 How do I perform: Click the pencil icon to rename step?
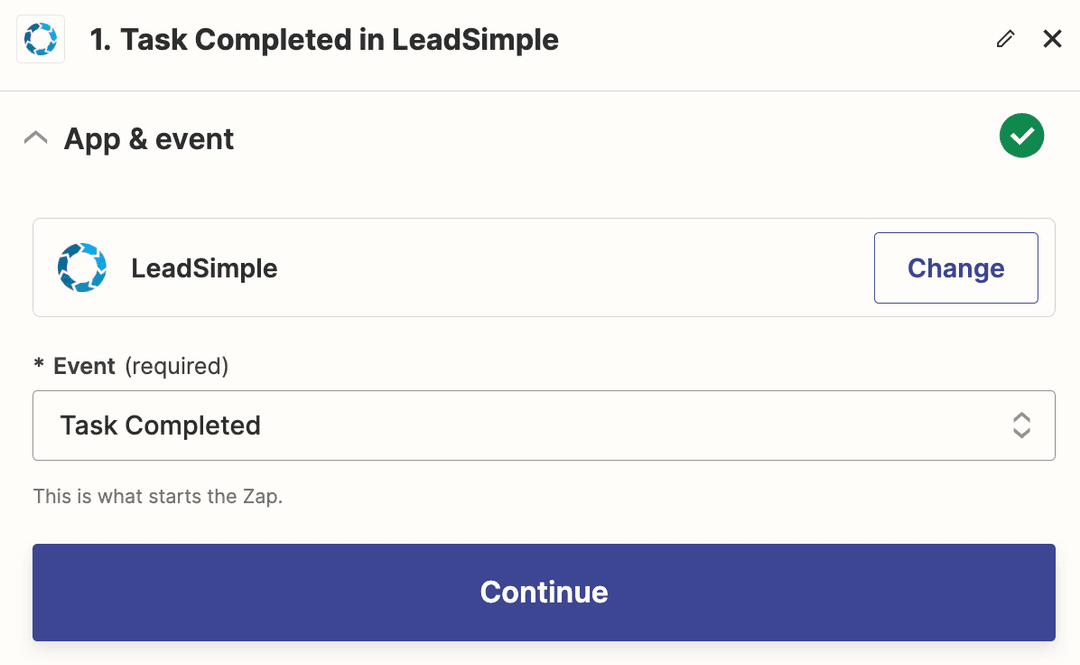pos(1006,39)
